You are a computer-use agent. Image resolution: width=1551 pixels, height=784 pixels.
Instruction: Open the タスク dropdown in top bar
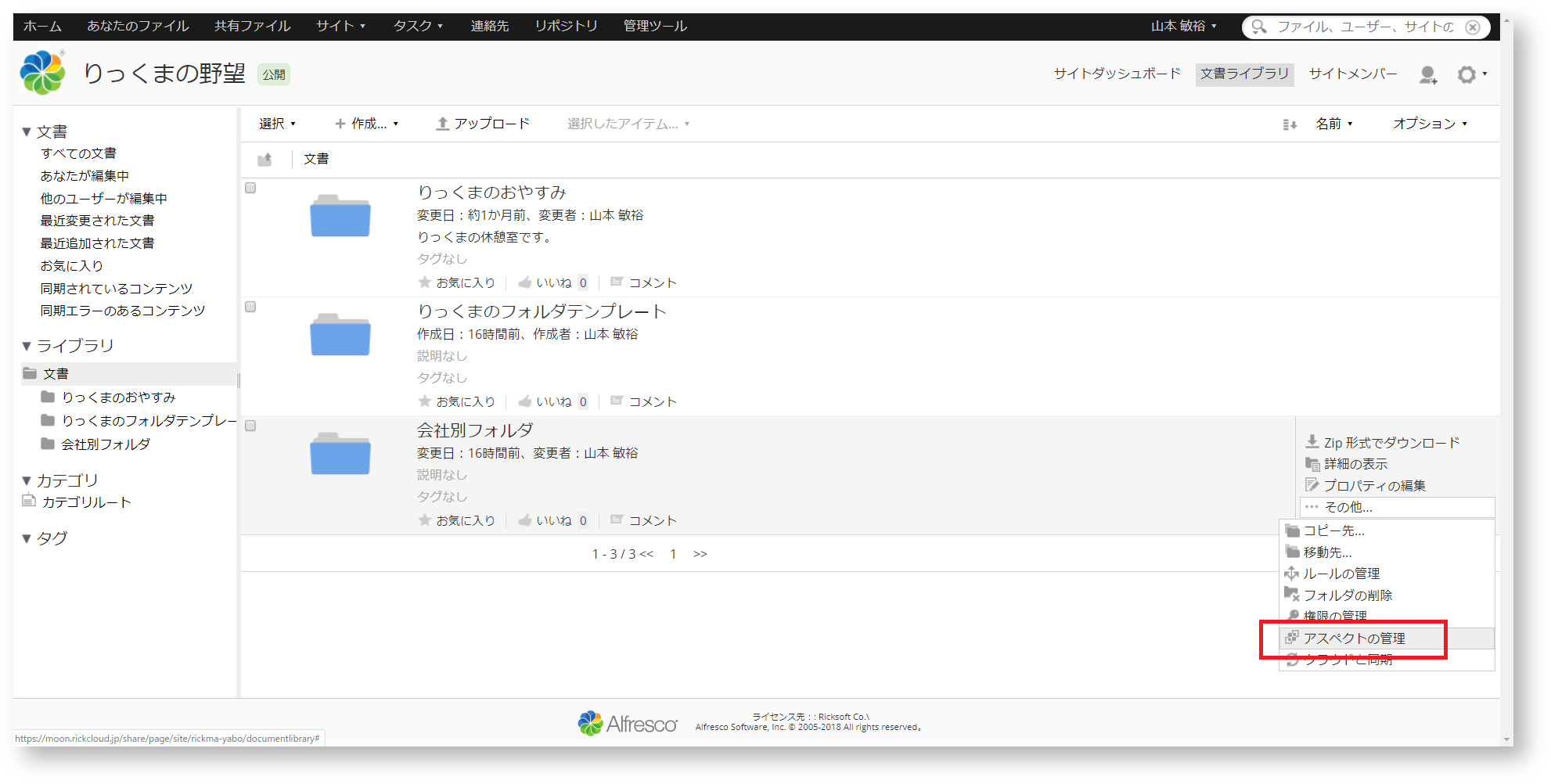tap(418, 26)
